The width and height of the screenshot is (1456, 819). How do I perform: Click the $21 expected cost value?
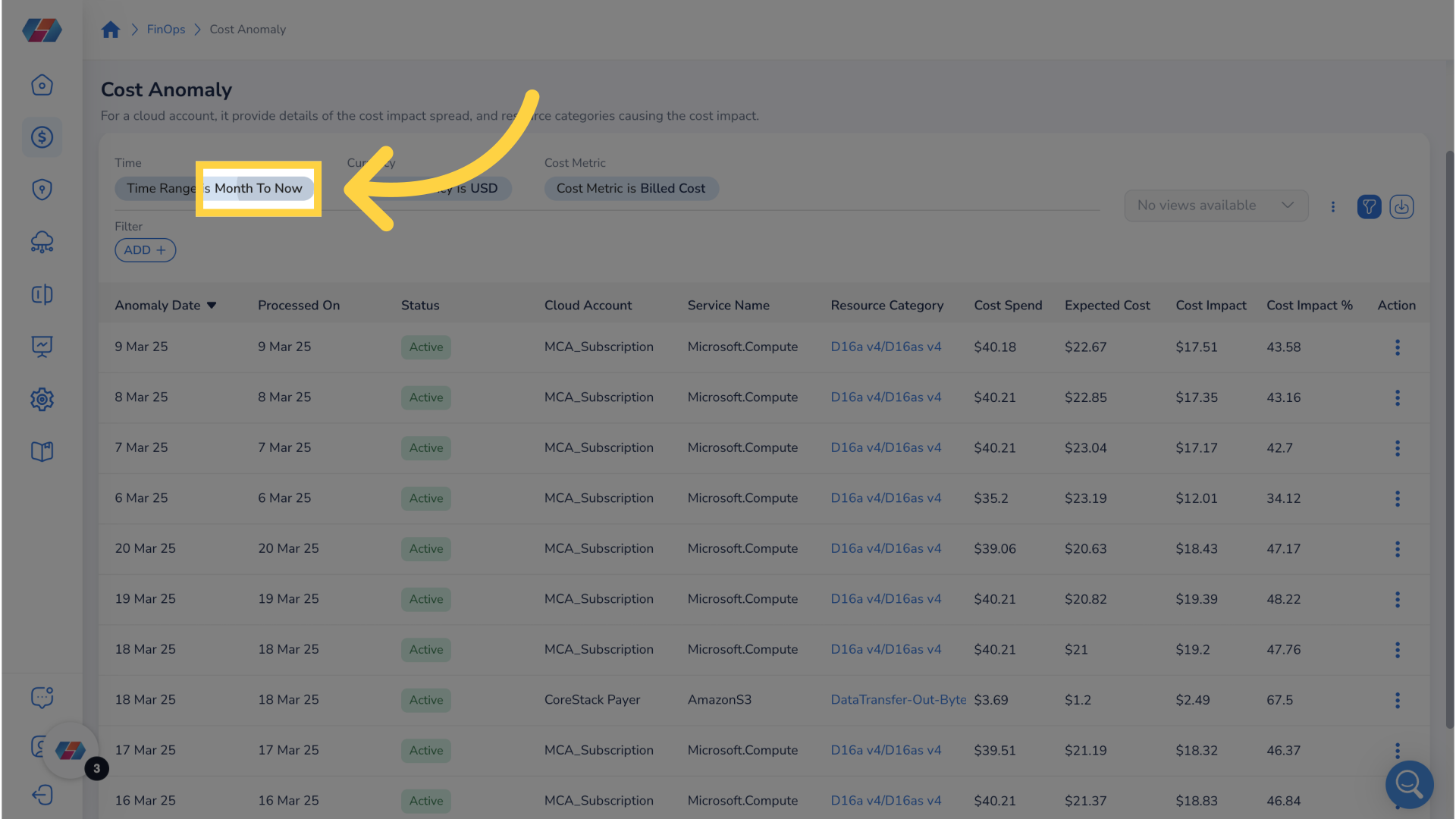[x=1076, y=649]
